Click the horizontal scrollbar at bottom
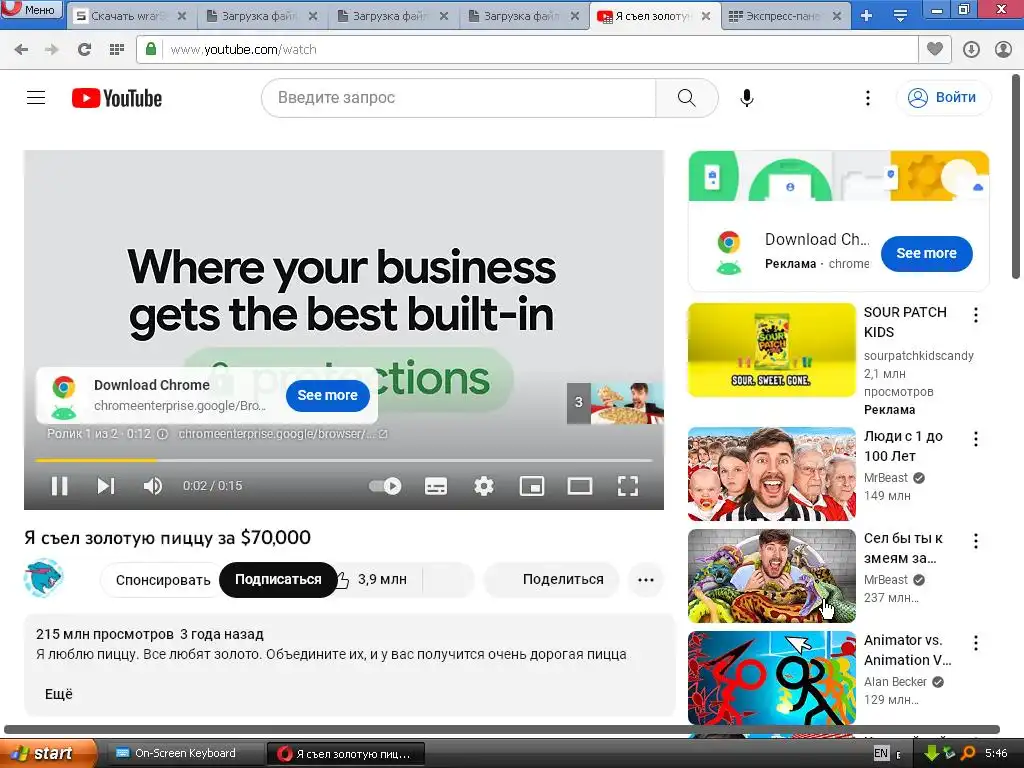1024x768 pixels. coord(503,729)
